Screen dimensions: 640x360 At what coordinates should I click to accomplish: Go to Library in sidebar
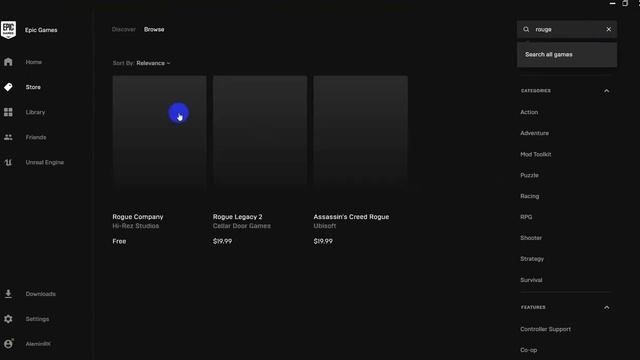35,112
